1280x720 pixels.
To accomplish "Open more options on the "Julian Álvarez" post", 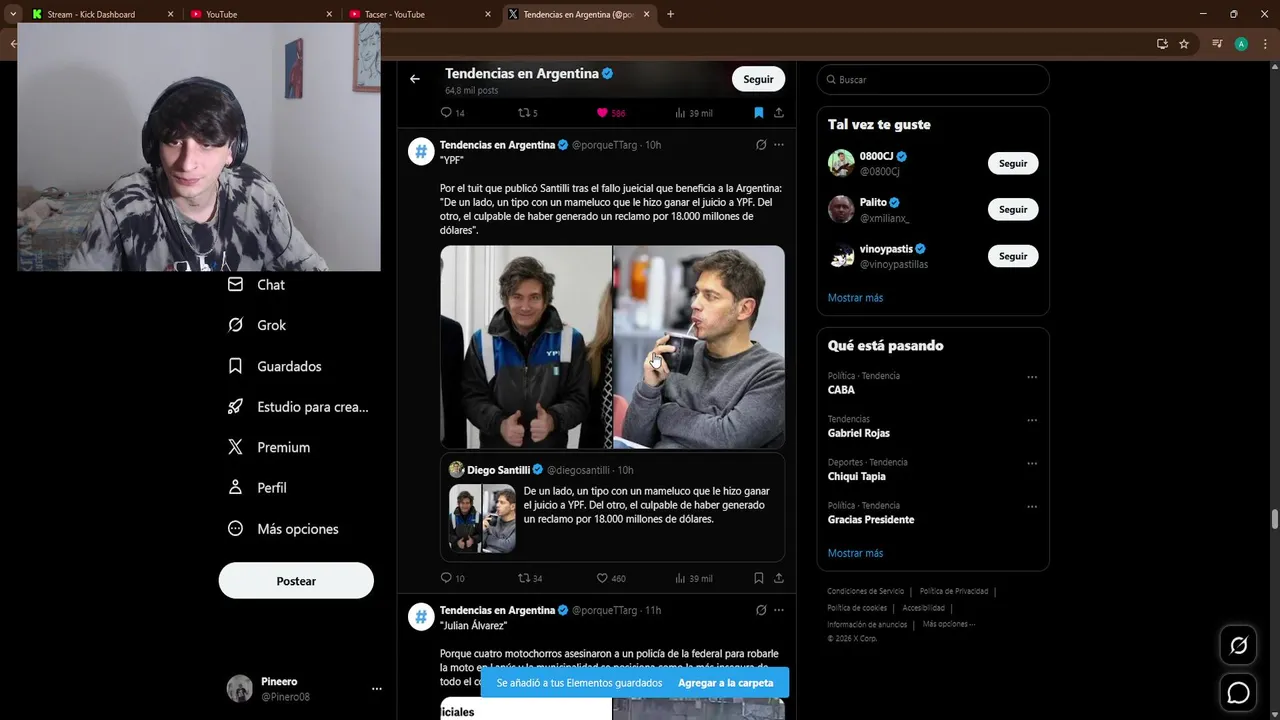I will (779, 610).
